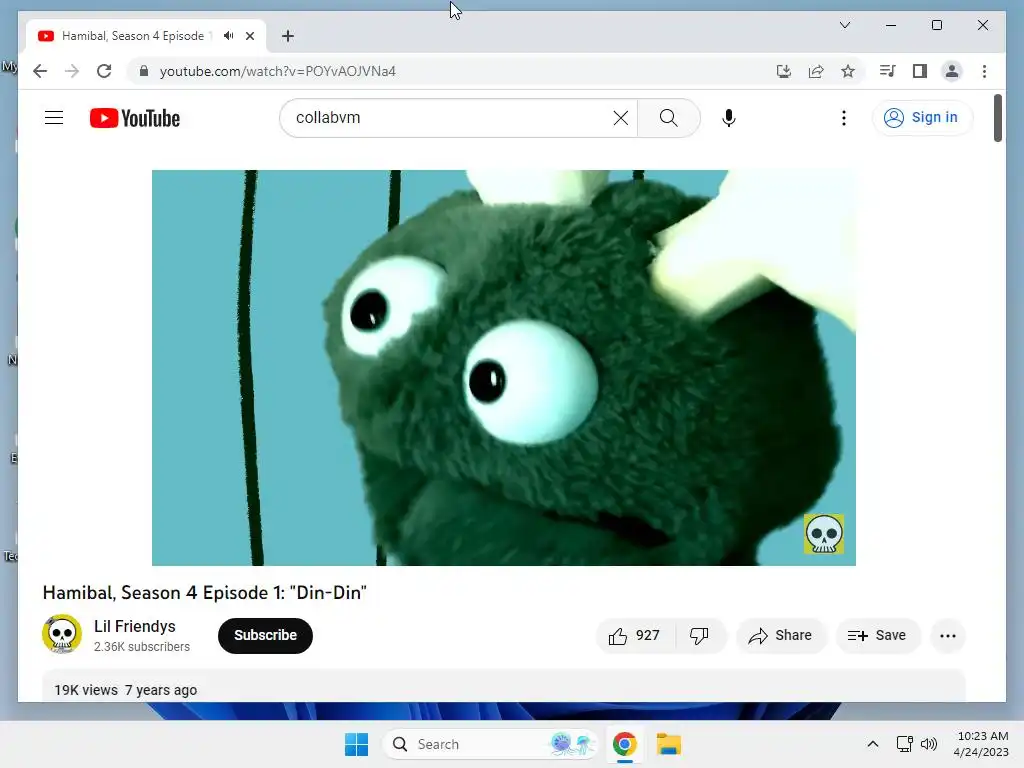Bookmark this page with star

848,71
